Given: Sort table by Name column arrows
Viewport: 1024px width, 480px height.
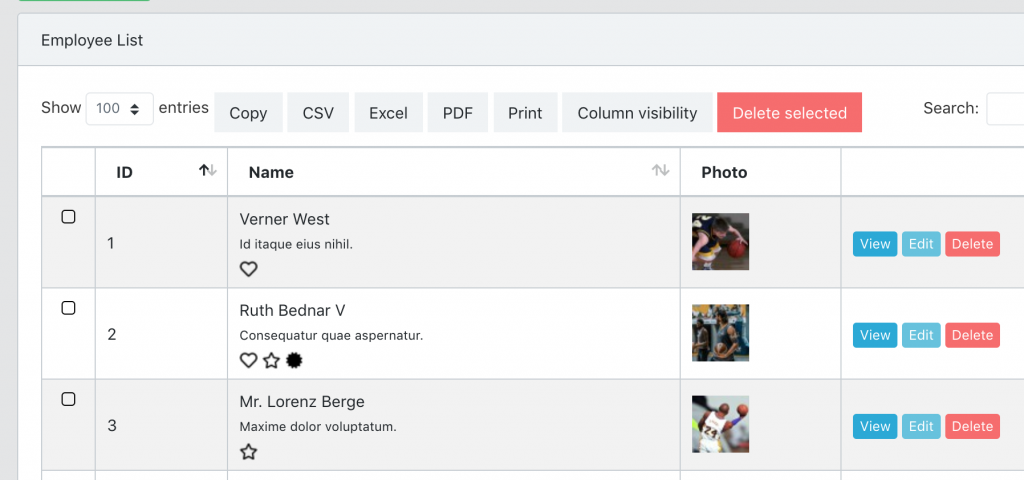Looking at the screenshot, I should click(660, 171).
